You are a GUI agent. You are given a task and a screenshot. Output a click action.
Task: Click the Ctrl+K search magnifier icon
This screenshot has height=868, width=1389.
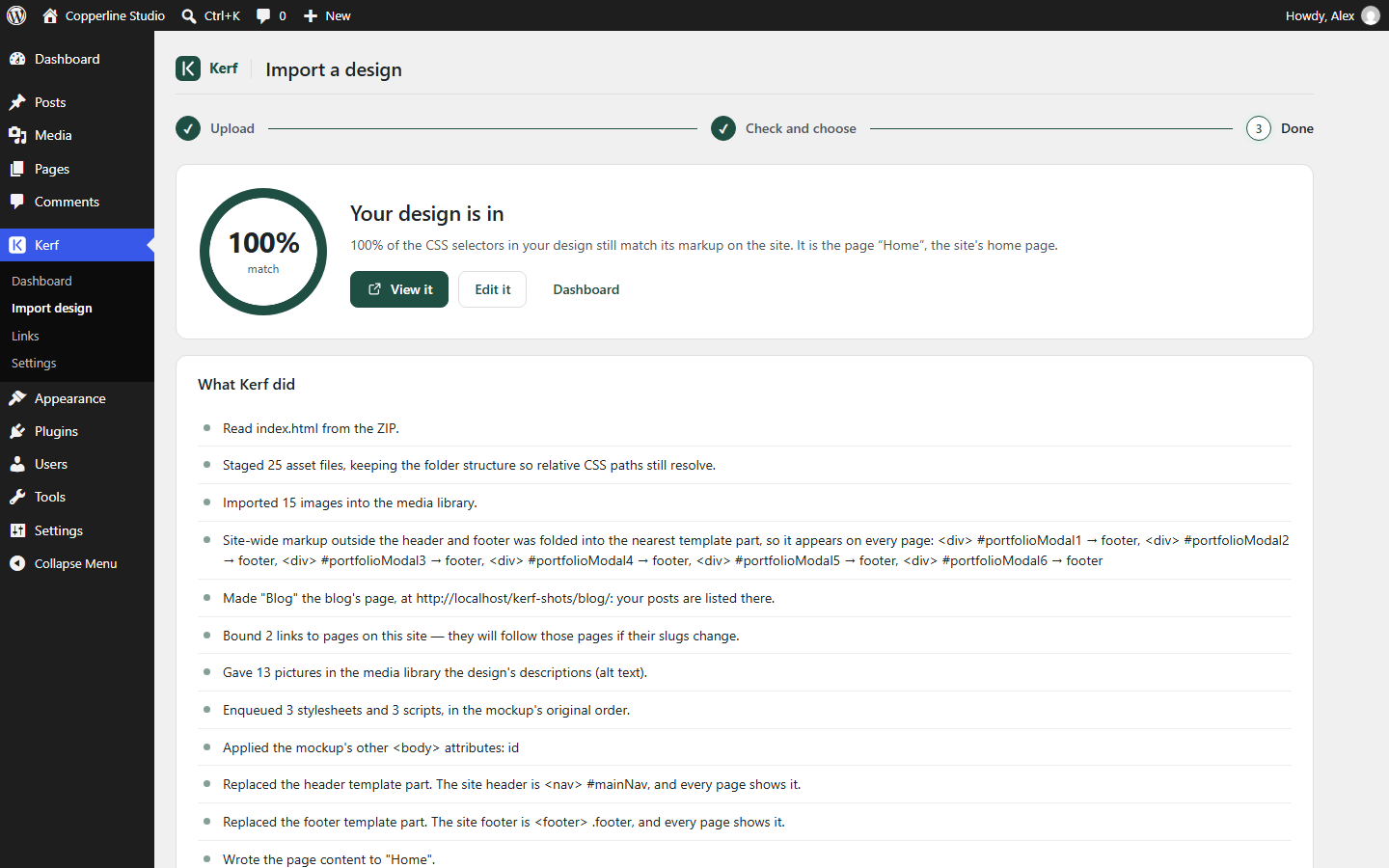pyautogui.click(x=189, y=15)
